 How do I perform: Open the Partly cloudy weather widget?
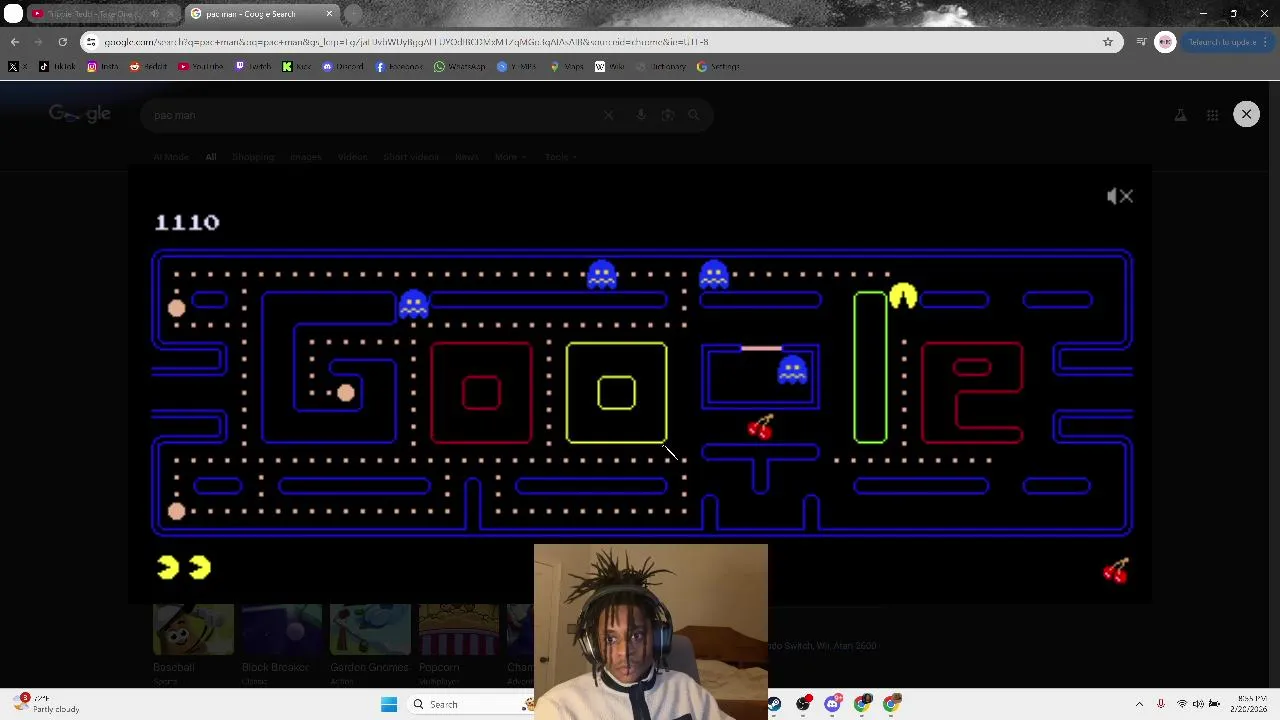click(45, 704)
